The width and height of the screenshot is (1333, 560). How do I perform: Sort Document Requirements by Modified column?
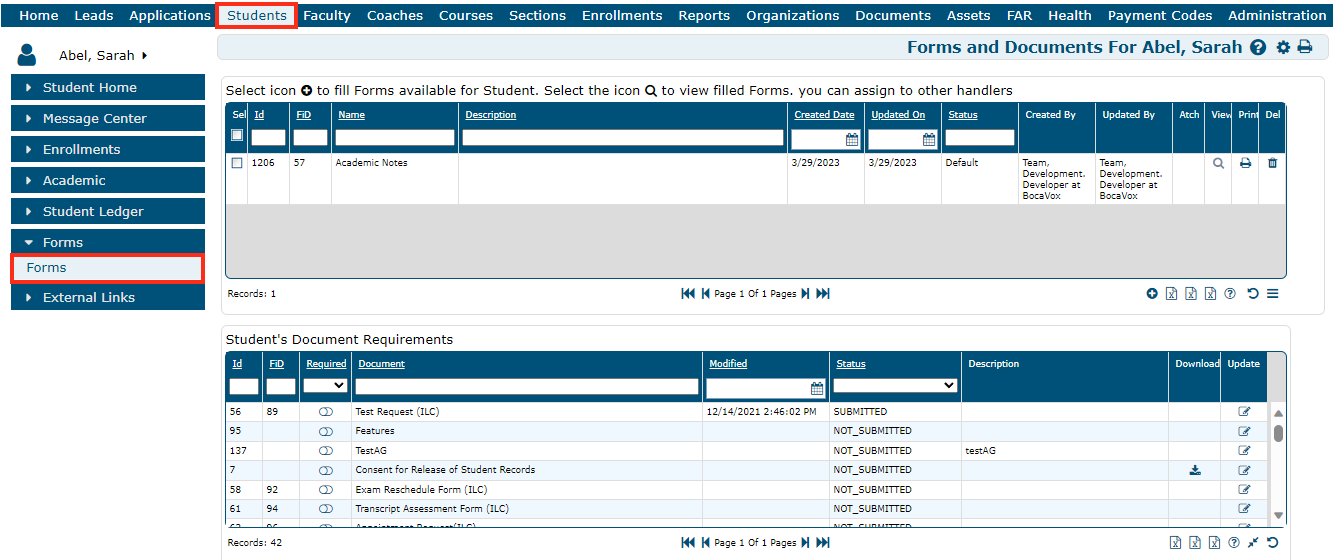728,364
